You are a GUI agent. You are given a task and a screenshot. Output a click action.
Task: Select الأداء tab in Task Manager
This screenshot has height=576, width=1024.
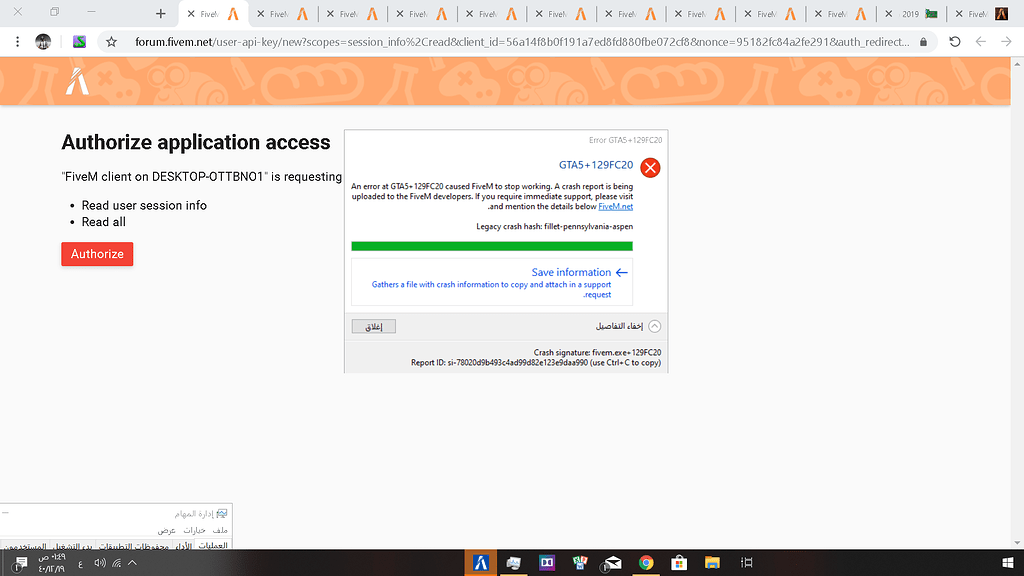tap(184, 546)
